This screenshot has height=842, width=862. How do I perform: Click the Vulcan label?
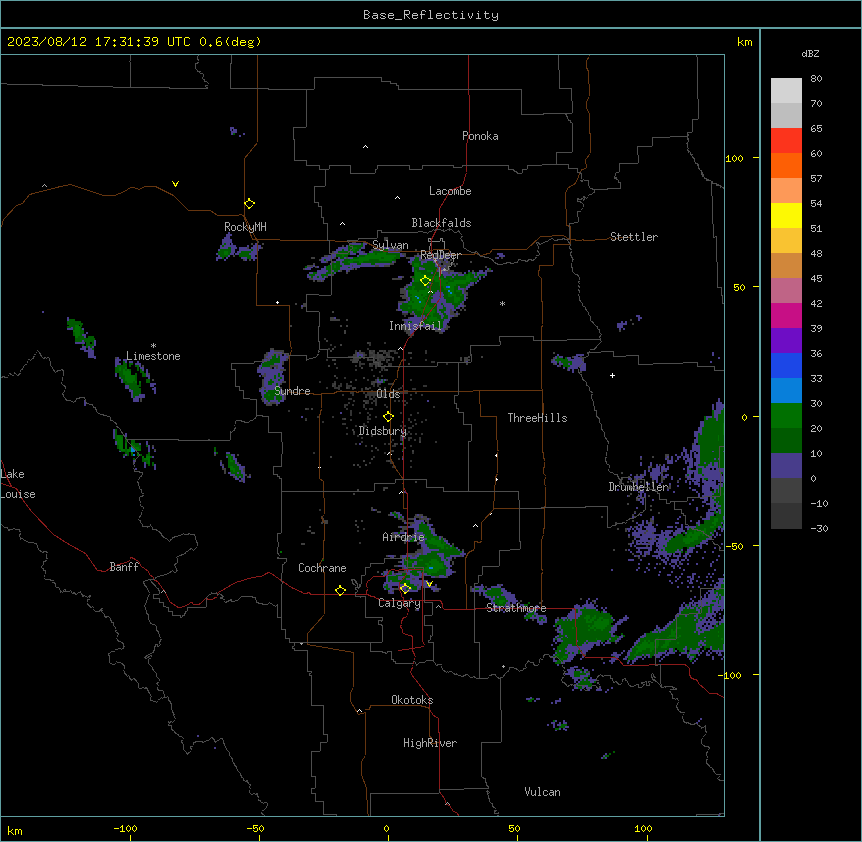[543, 792]
